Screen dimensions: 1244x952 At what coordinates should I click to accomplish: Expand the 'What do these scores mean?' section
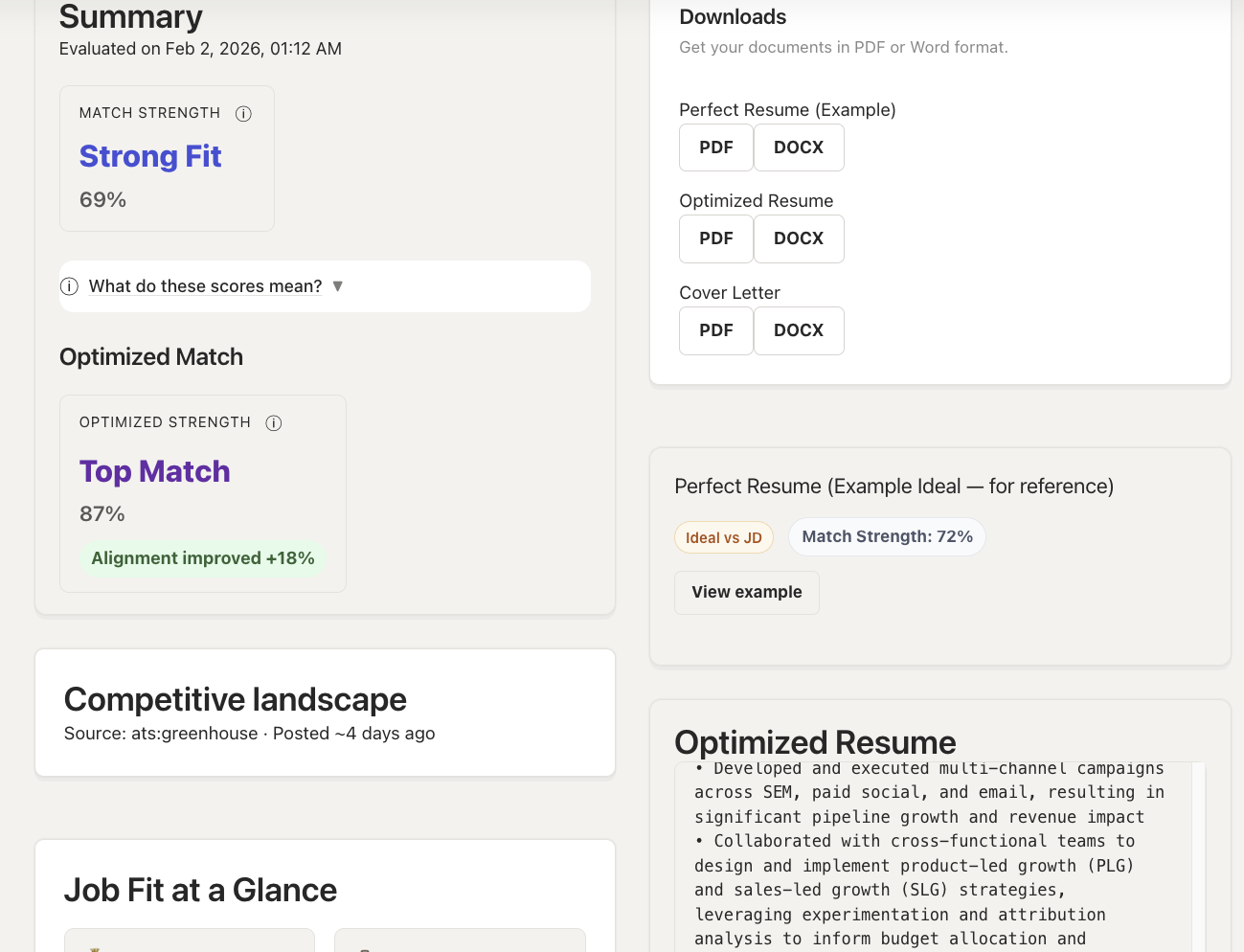point(205,285)
